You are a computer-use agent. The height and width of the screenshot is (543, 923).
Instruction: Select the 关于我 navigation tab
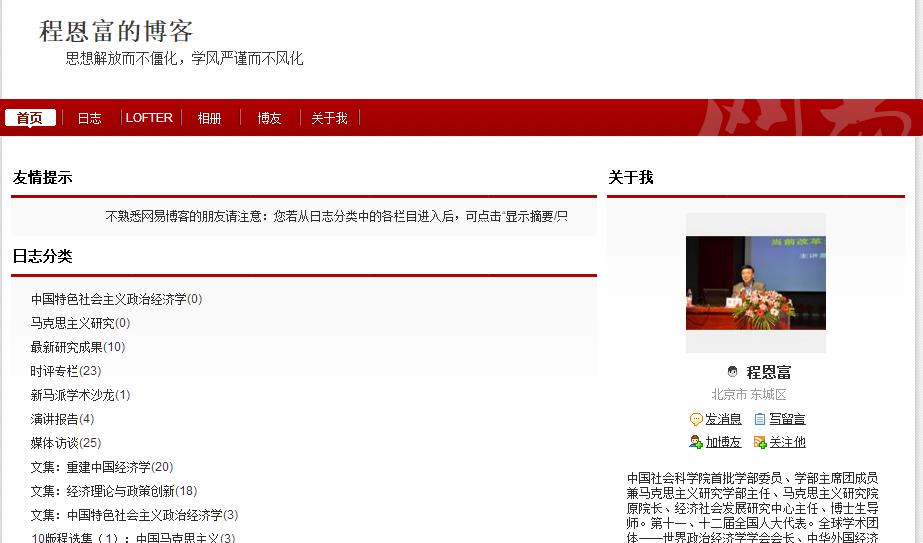329,118
